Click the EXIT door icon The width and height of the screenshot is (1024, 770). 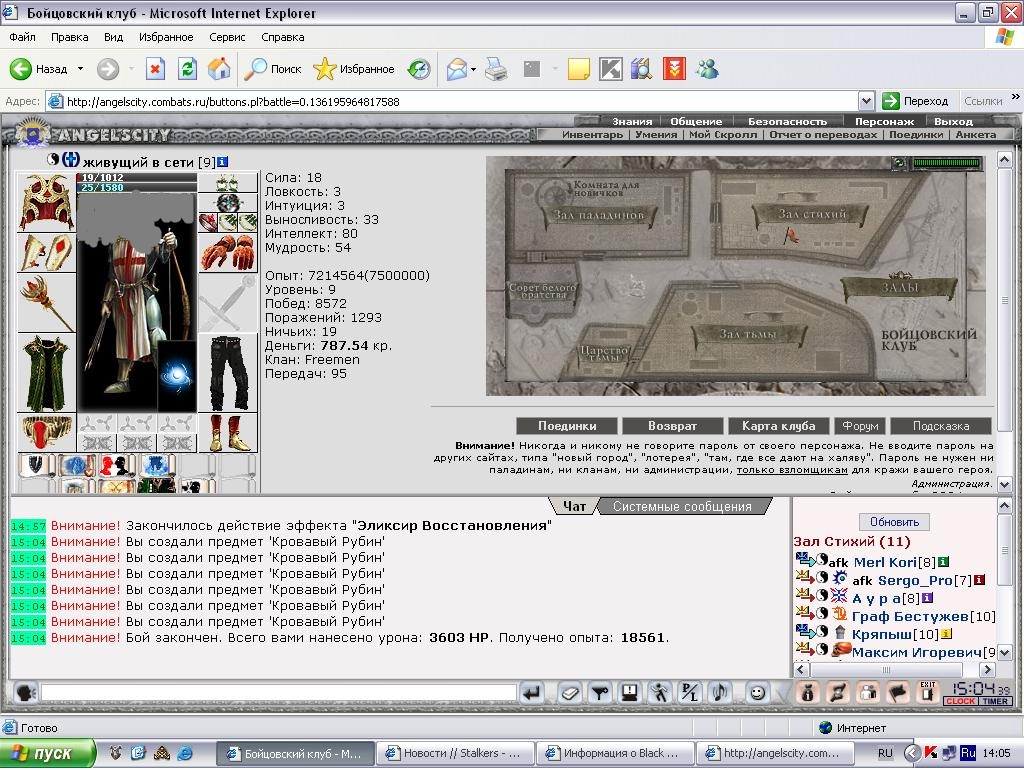coord(927,692)
